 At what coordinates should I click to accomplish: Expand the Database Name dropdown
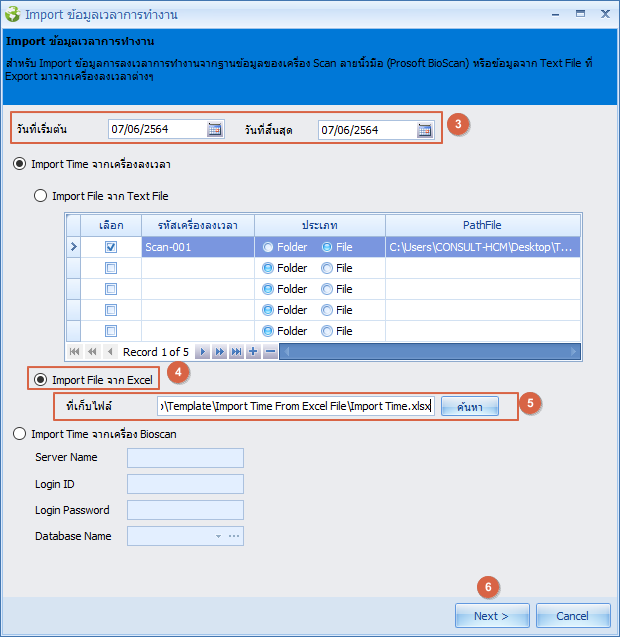(219, 536)
